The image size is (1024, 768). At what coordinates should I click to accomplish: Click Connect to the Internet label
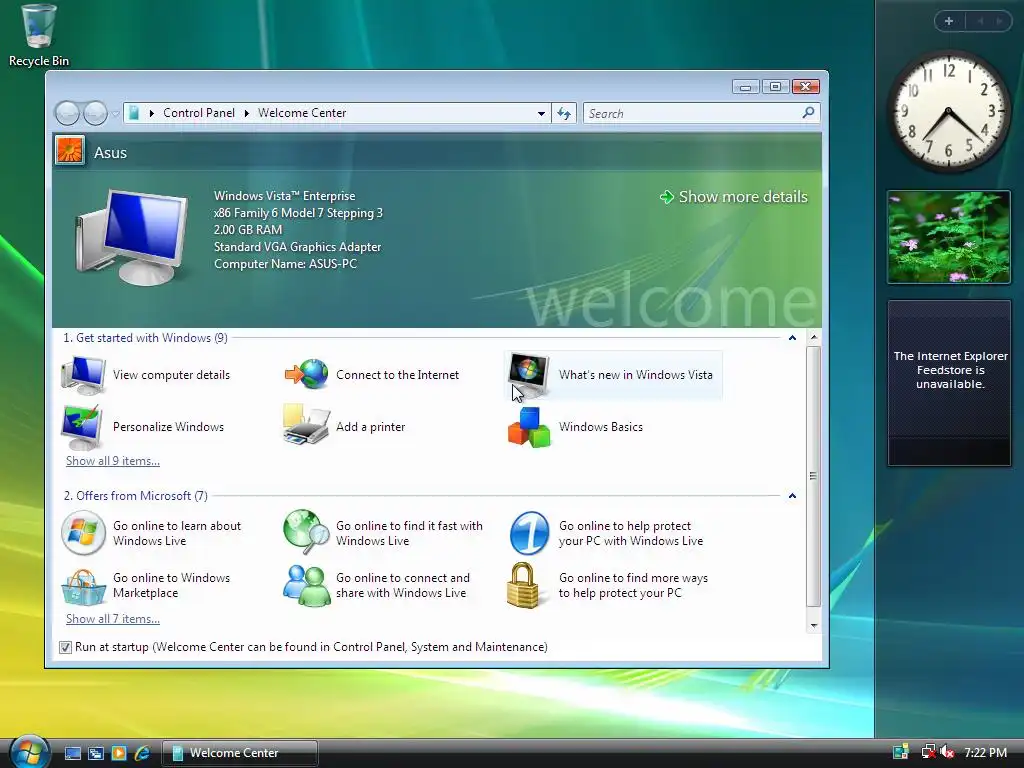click(x=397, y=375)
